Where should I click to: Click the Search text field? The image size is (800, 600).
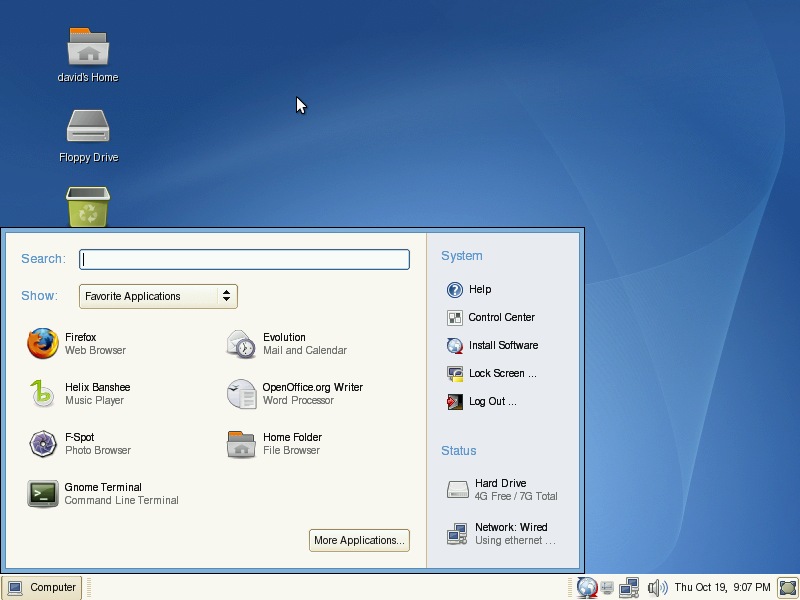tap(244, 259)
